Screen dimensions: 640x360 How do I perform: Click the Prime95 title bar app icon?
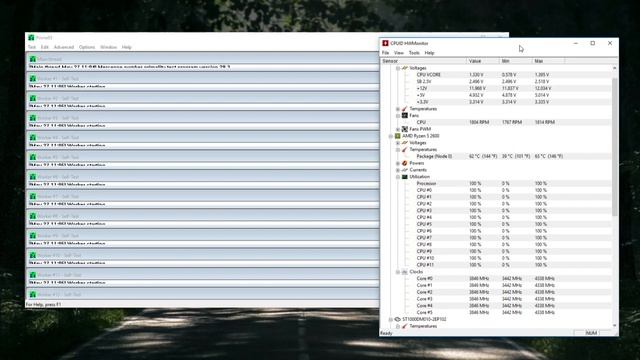31,38
